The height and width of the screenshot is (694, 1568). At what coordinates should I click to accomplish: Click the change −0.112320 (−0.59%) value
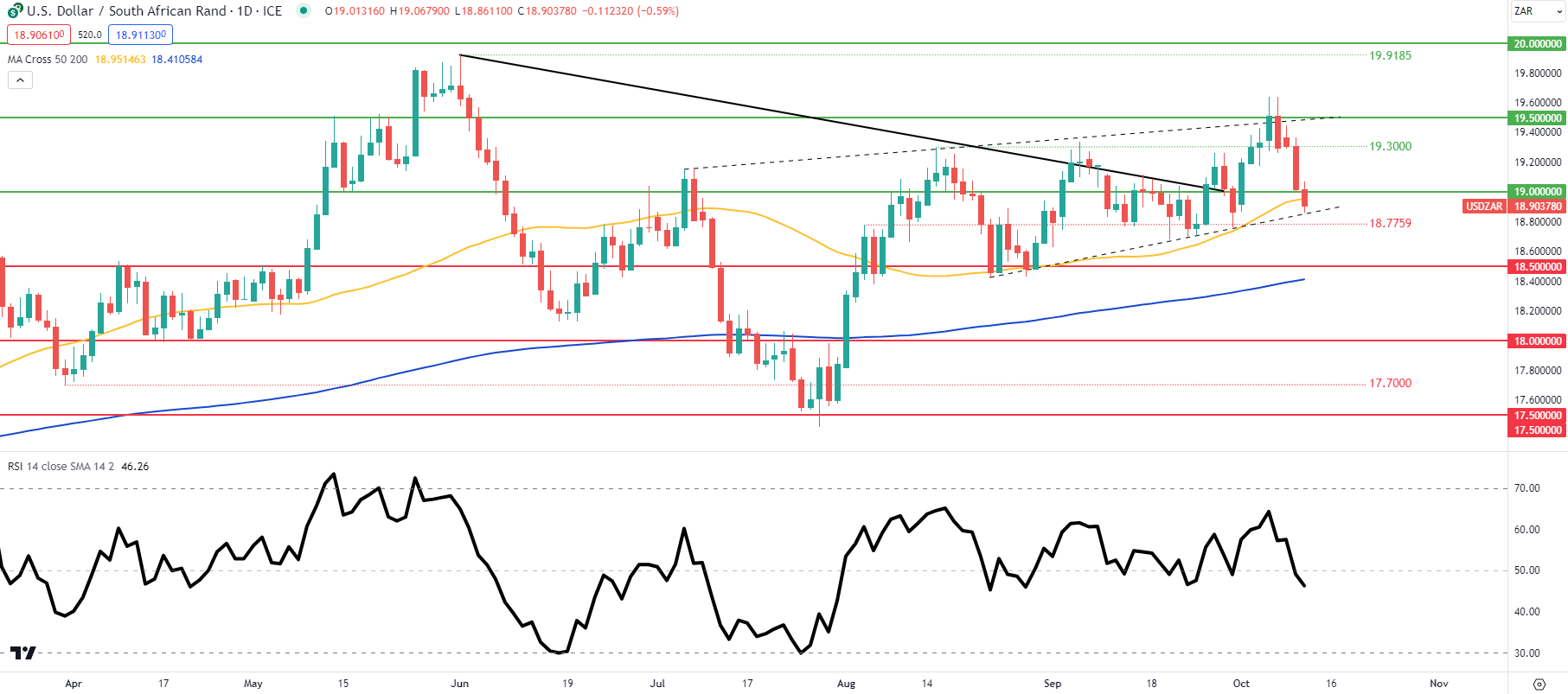630,11
